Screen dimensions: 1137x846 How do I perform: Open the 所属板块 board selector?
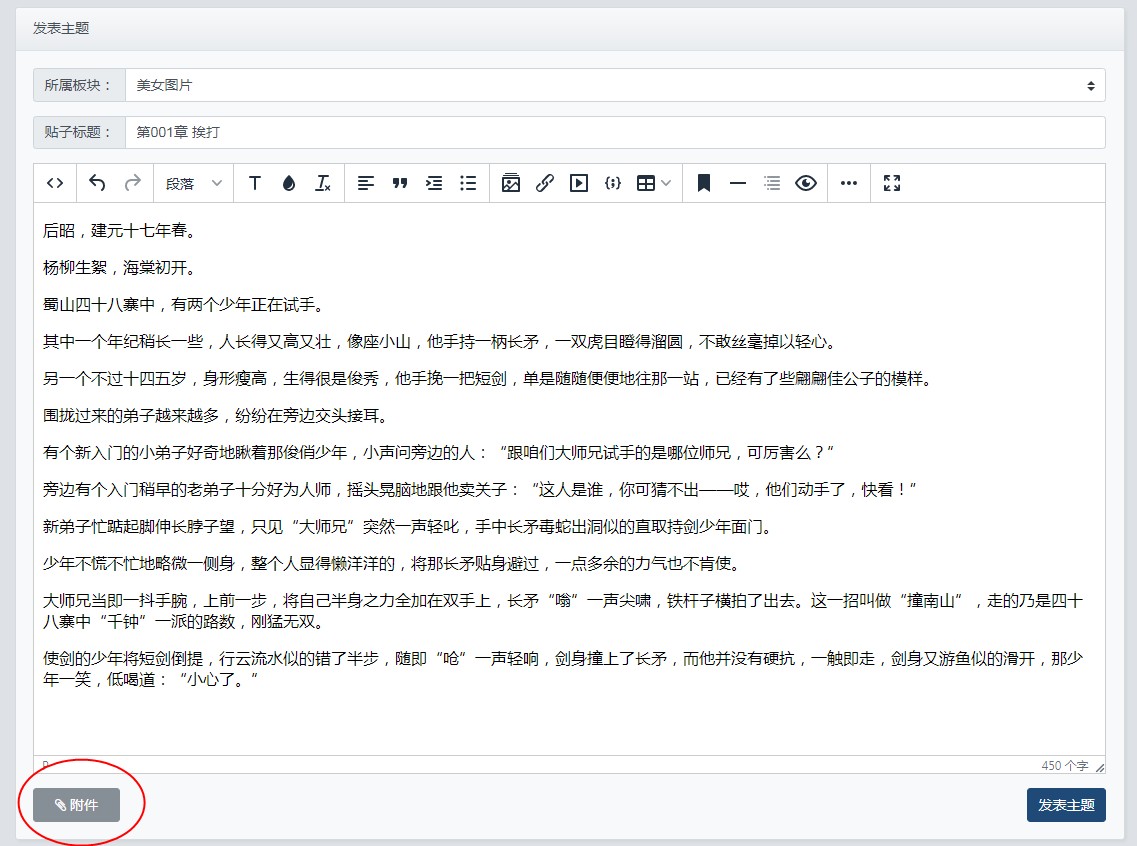click(x=614, y=85)
